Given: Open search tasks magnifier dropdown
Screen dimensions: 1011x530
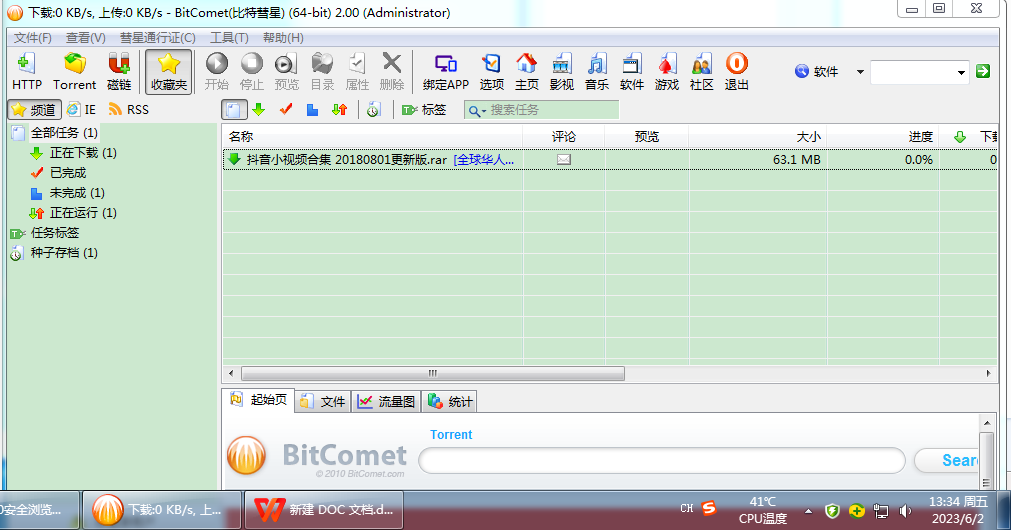Looking at the screenshot, I should tap(477, 111).
